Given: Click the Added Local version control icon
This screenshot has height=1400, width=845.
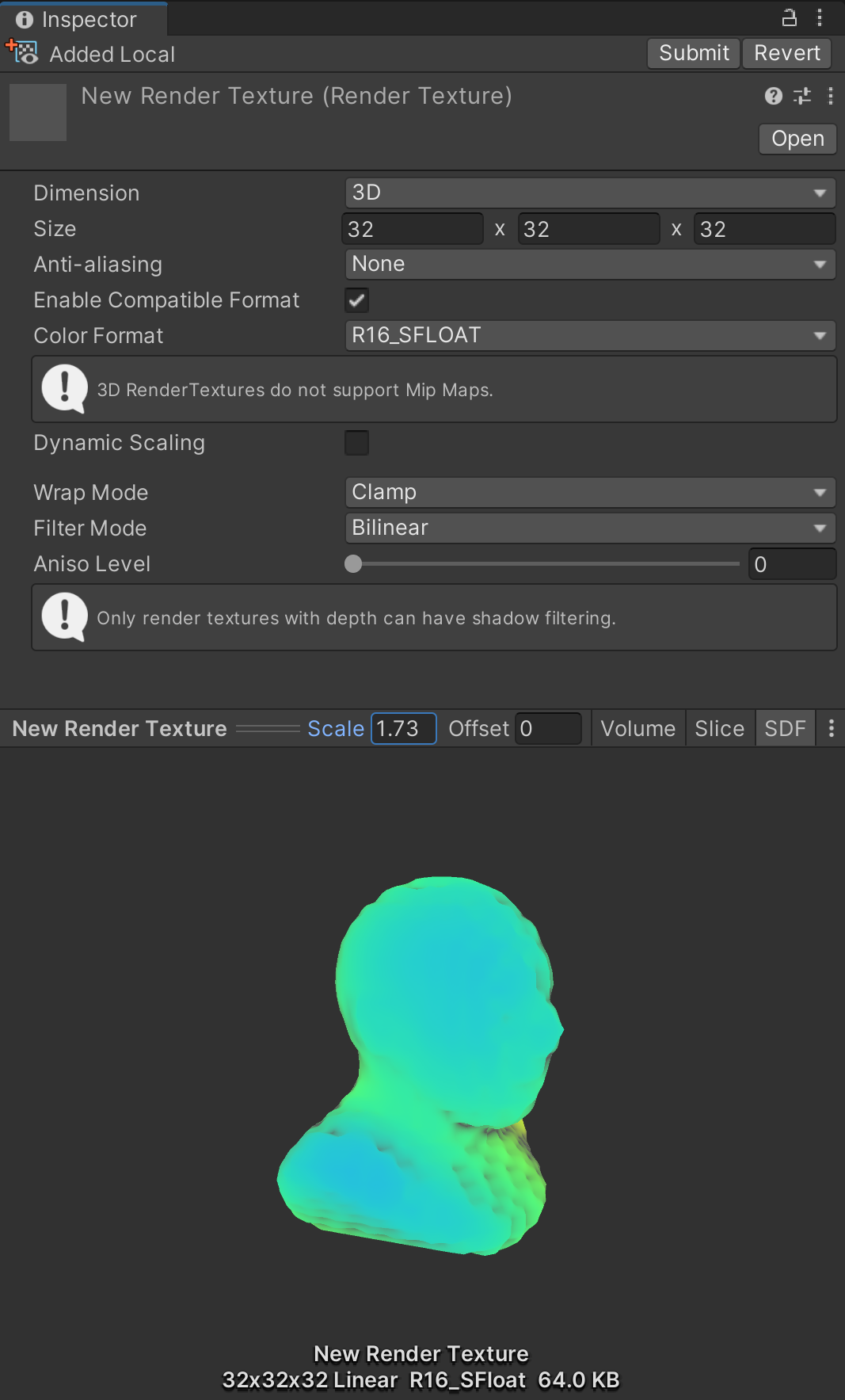Looking at the screenshot, I should 22,52.
